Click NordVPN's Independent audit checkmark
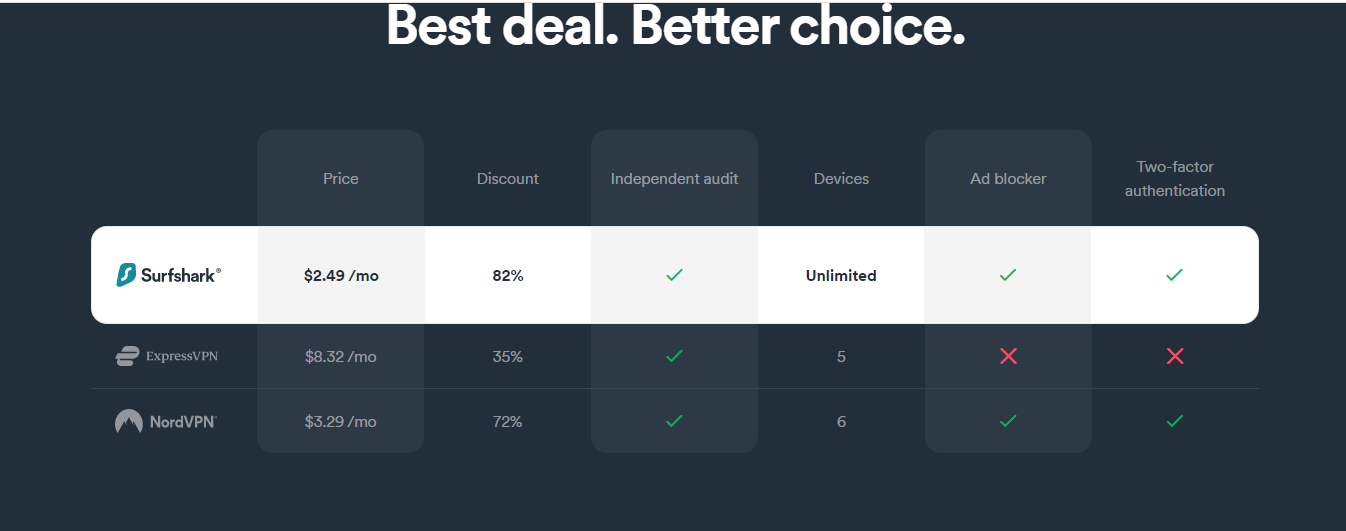This screenshot has height=531, width=1346. click(674, 422)
